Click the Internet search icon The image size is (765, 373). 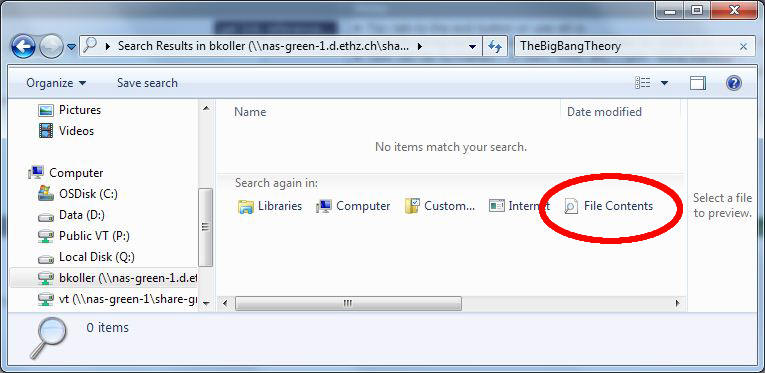pyautogui.click(x=496, y=206)
